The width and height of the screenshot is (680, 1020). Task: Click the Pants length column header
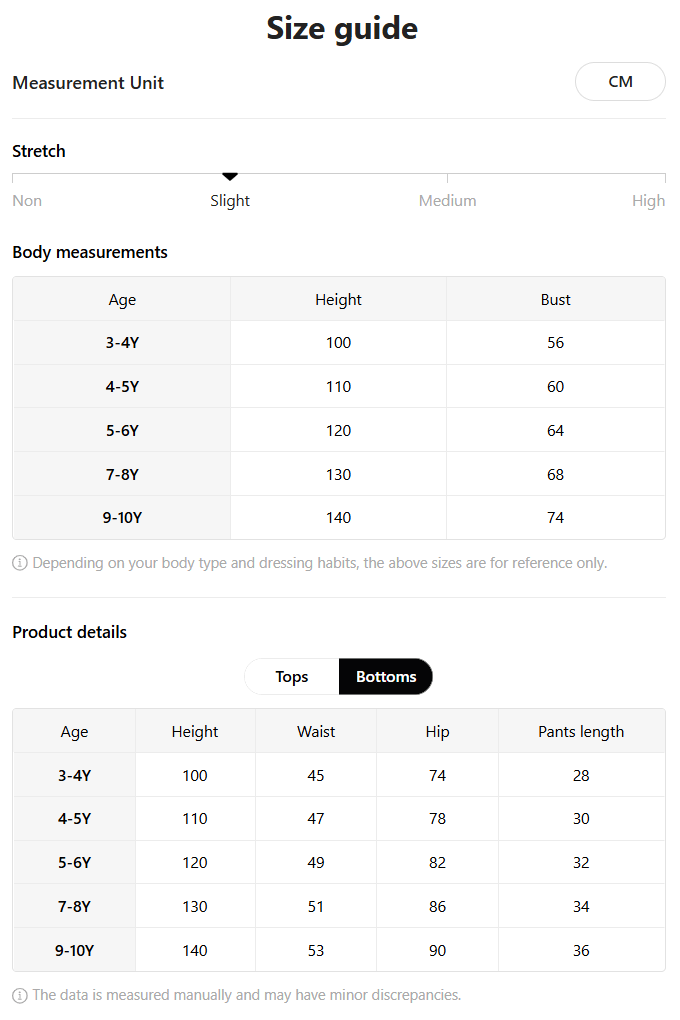[581, 731]
